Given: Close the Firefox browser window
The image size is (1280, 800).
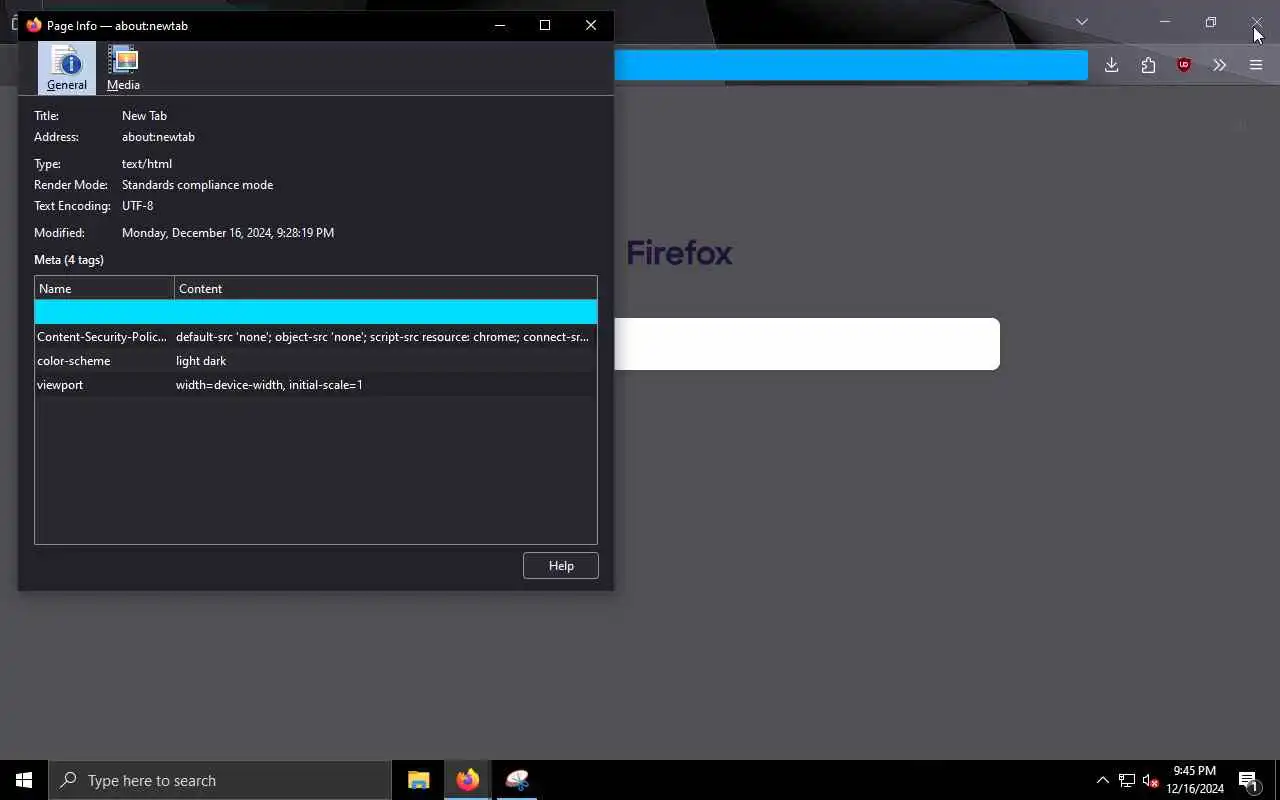Looking at the screenshot, I should [x=1257, y=22].
